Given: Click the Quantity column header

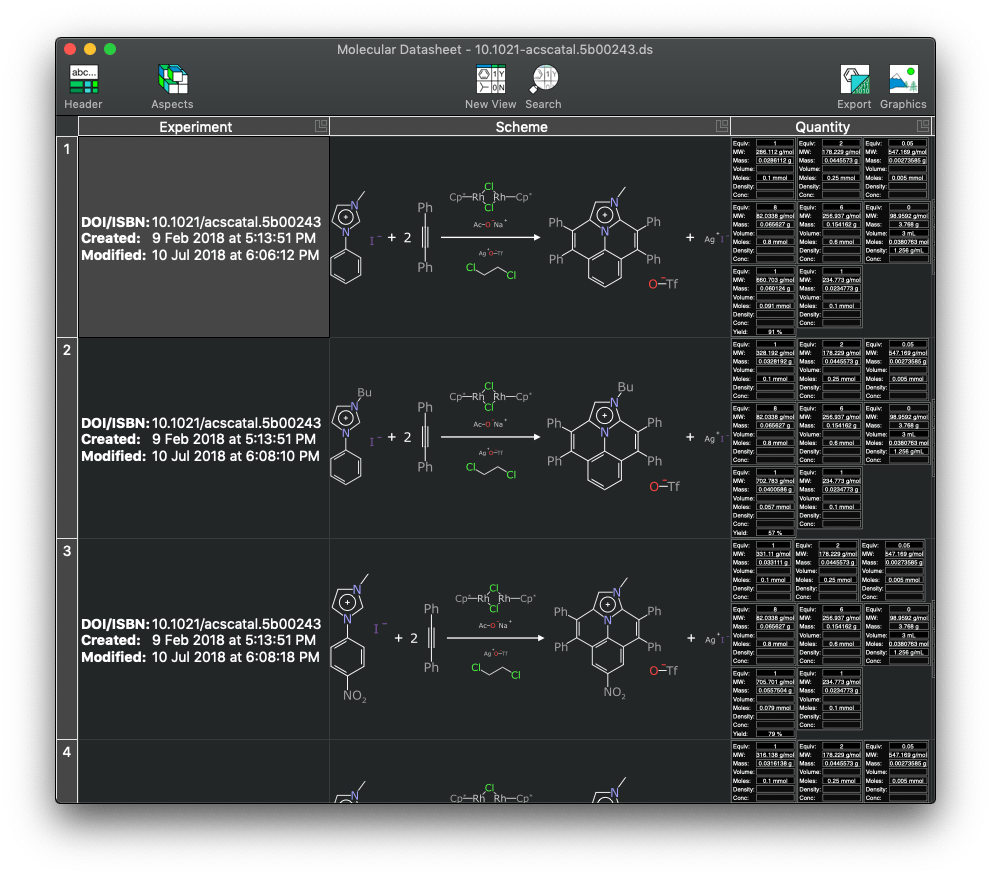Looking at the screenshot, I should point(822,127).
